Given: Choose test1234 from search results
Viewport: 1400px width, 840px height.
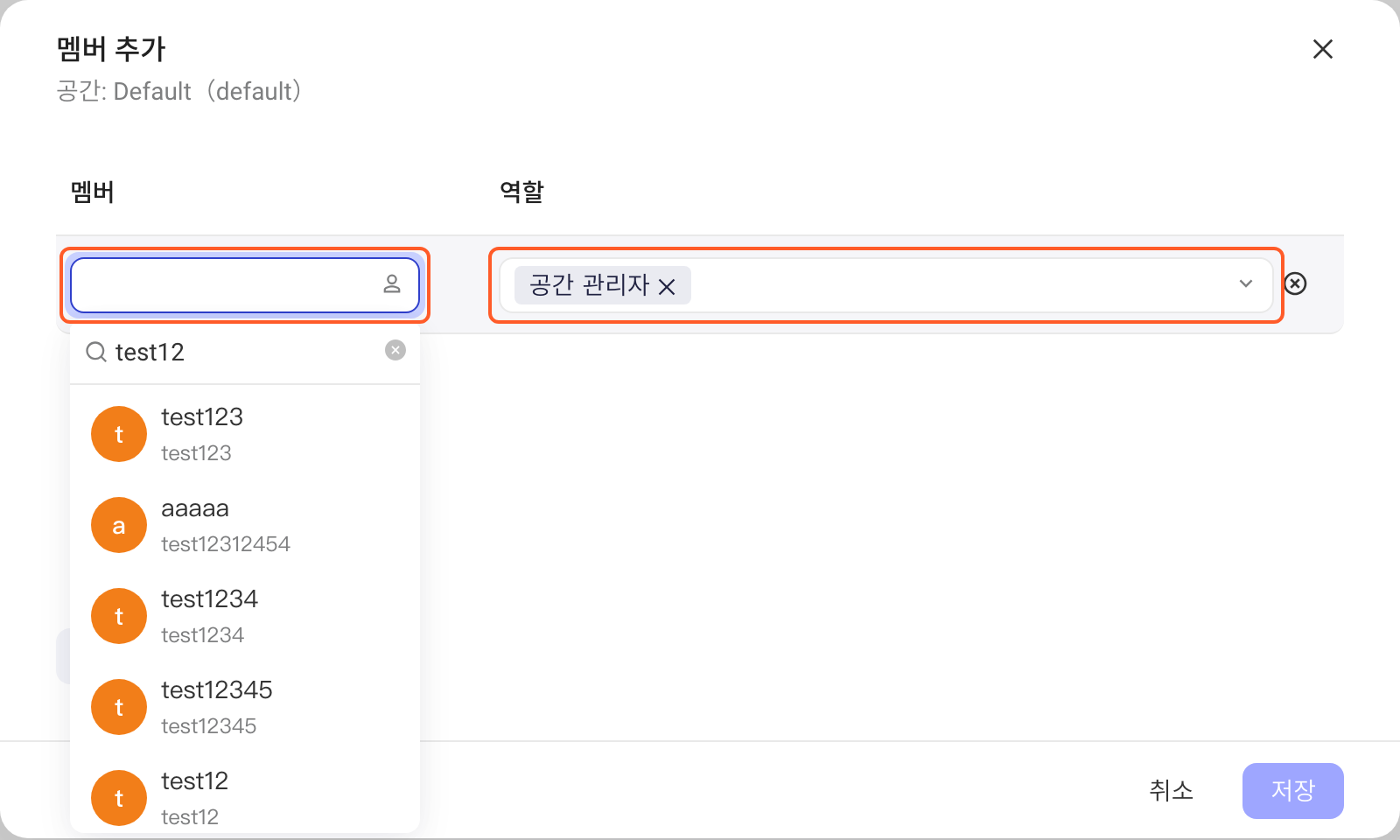Looking at the screenshot, I should pos(245,616).
